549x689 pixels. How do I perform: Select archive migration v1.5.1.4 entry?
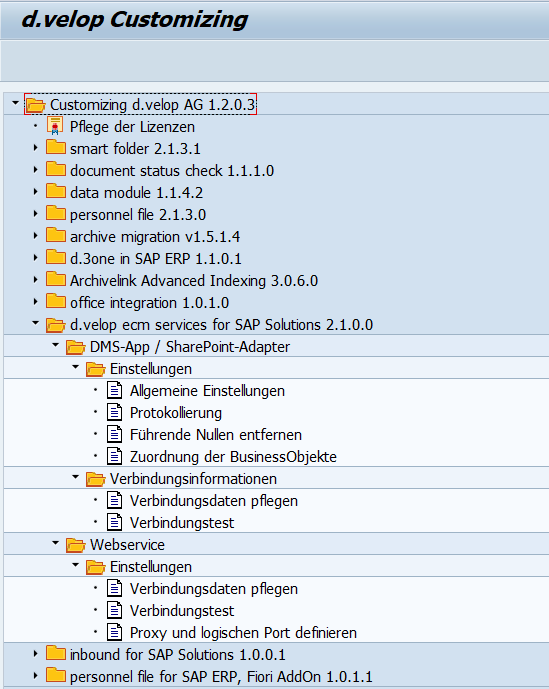point(155,237)
